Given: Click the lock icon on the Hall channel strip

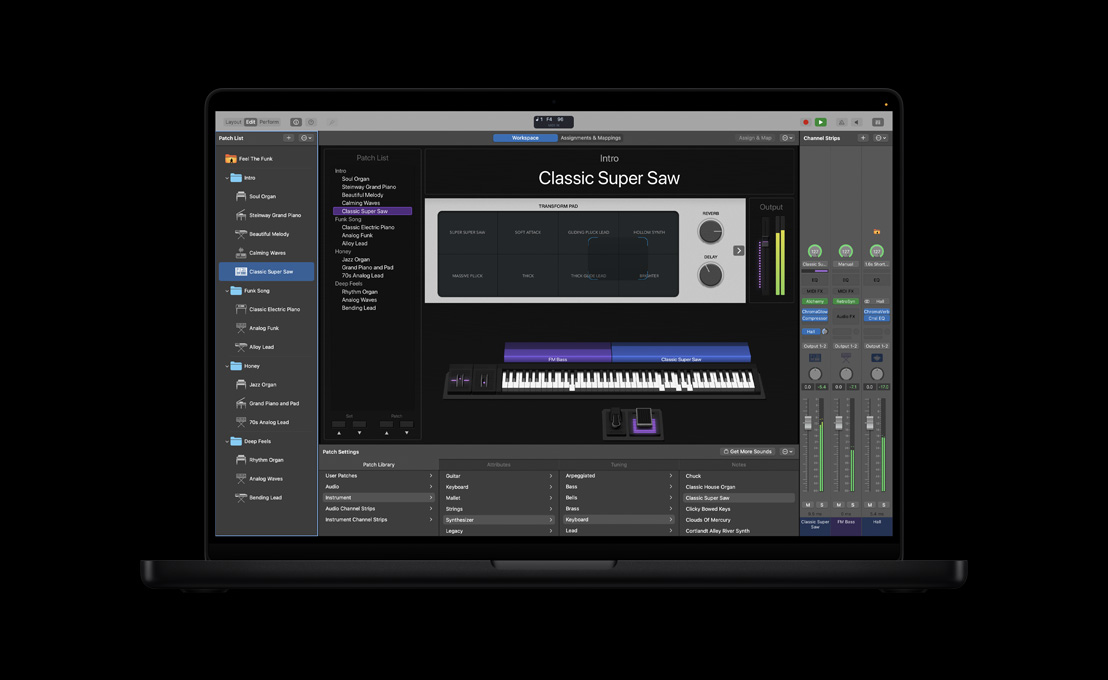Looking at the screenshot, I should (877, 232).
